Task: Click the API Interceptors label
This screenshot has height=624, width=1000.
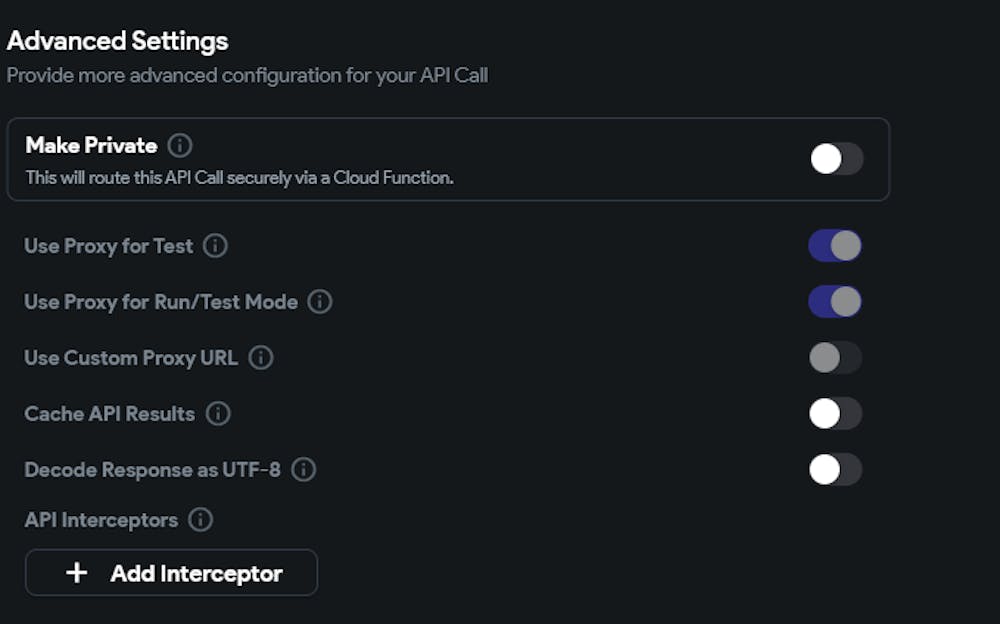Action: point(101,520)
